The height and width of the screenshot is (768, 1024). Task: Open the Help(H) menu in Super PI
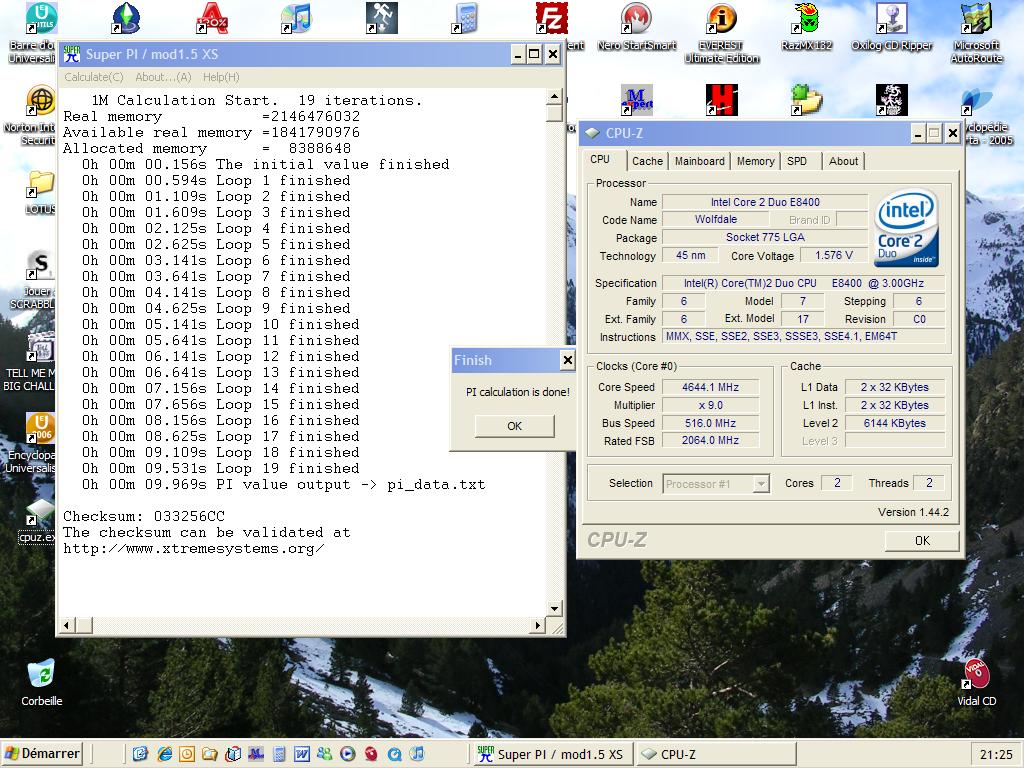click(221, 77)
